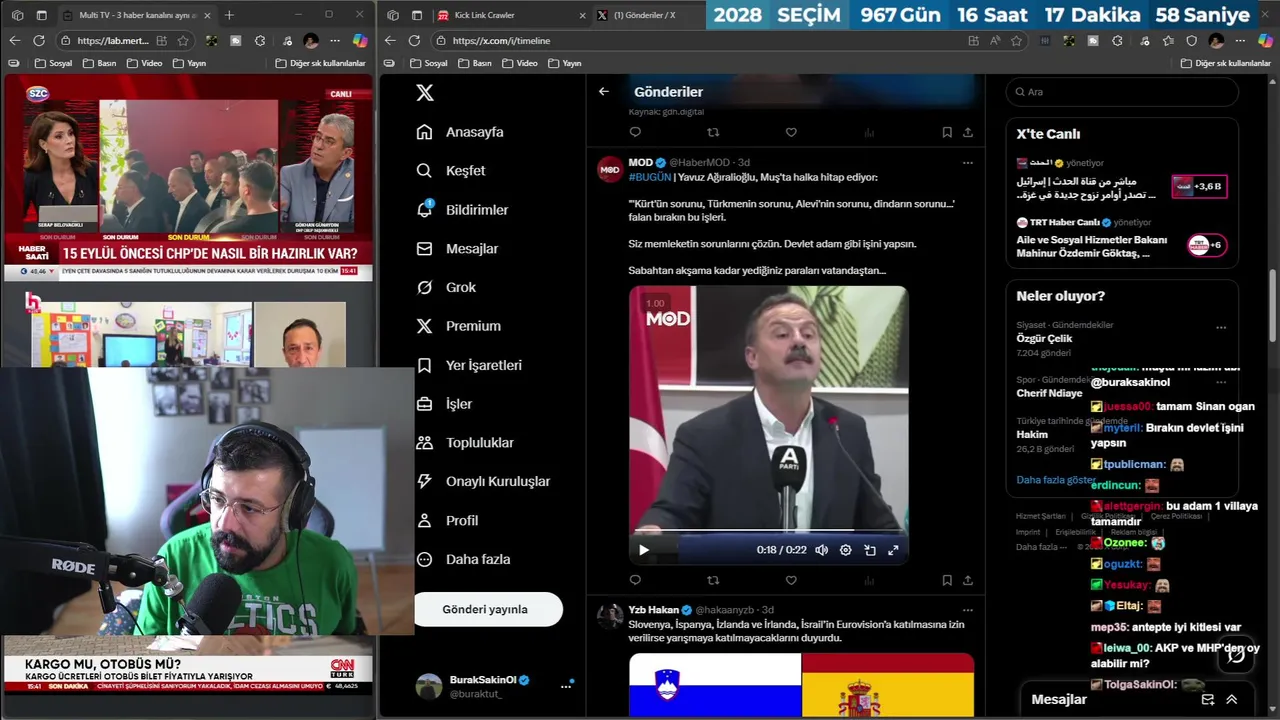Reply to the MOD post
Screen dimensions: 1280x720
(x=635, y=580)
